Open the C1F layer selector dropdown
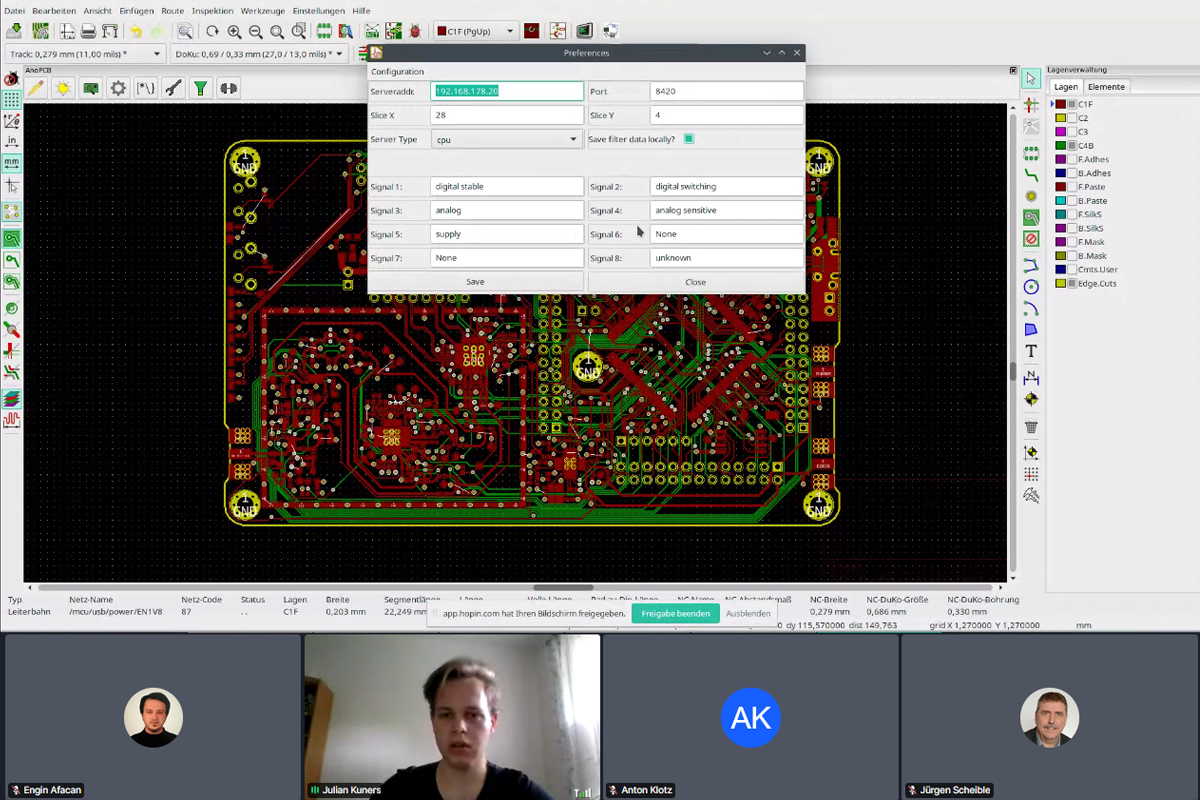The height and width of the screenshot is (800, 1200). tap(475, 31)
